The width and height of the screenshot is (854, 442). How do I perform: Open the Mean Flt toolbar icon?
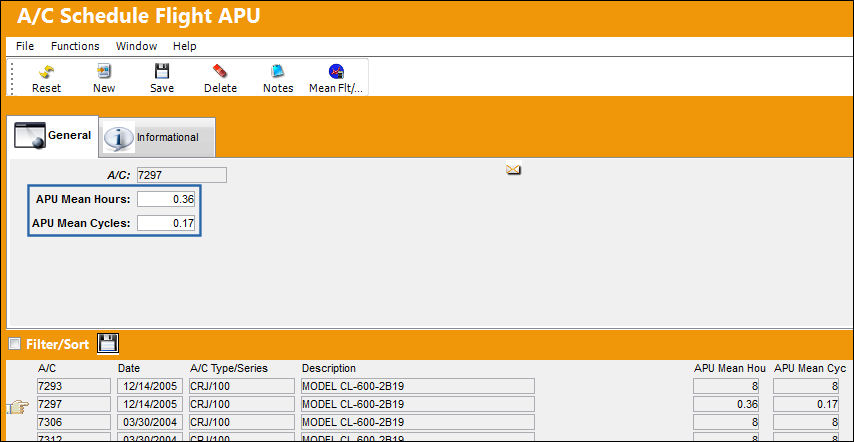pos(336,71)
